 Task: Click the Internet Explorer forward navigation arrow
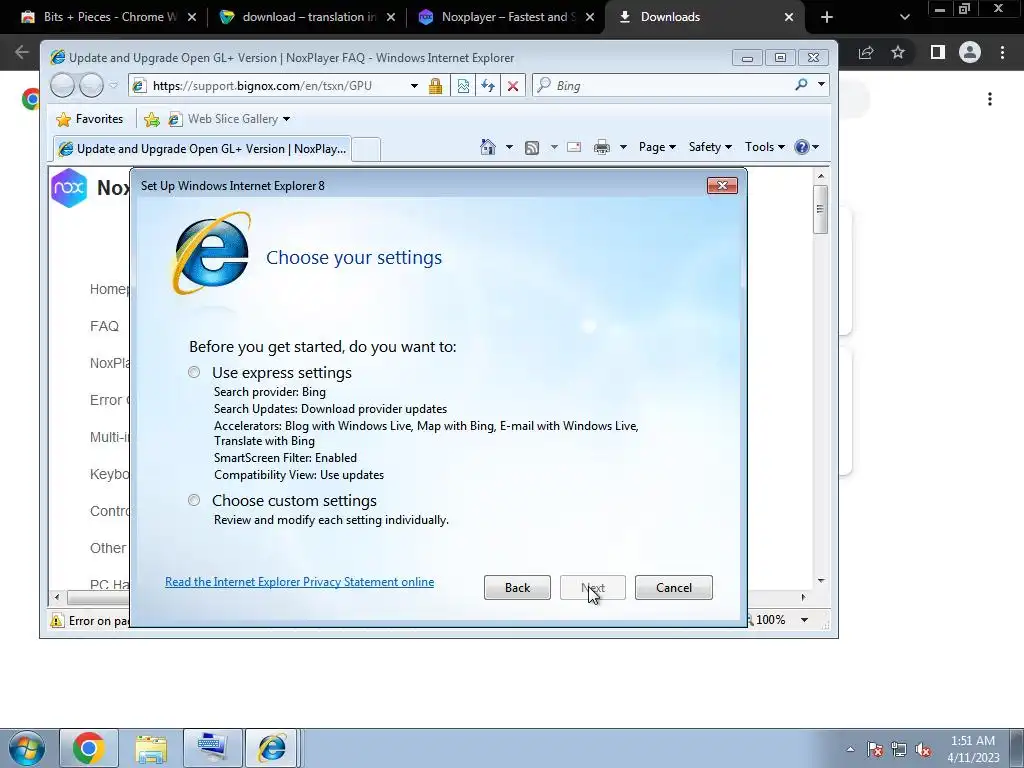click(x=91, y=86)
